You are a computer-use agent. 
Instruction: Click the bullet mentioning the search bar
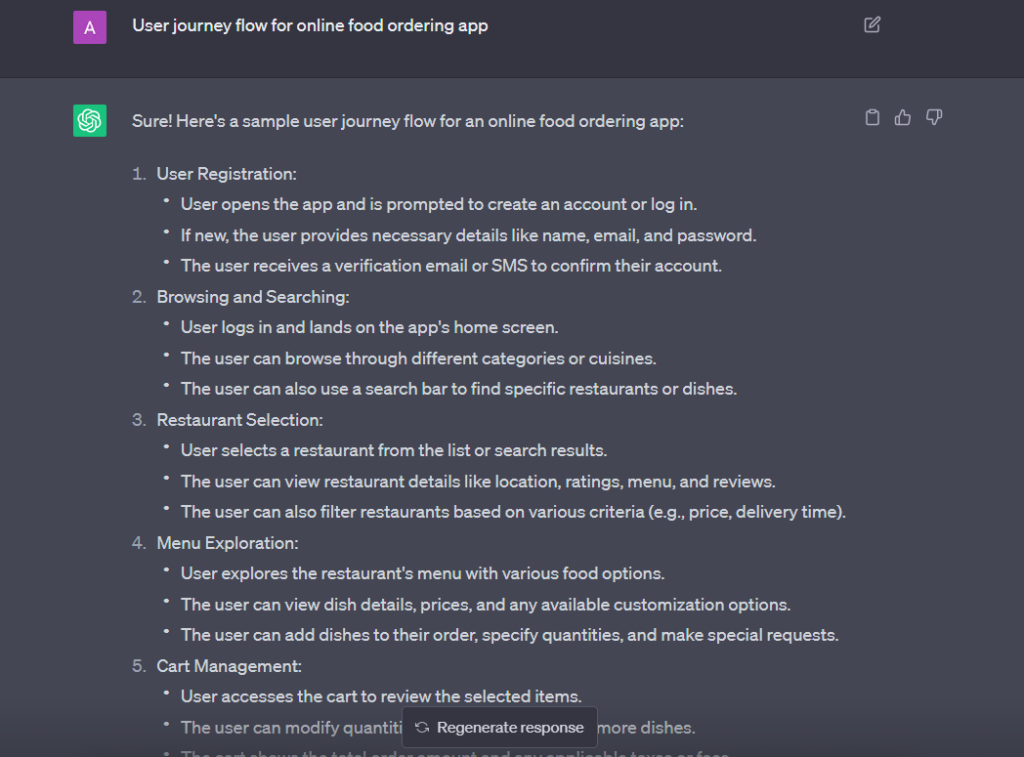[458, 389]
